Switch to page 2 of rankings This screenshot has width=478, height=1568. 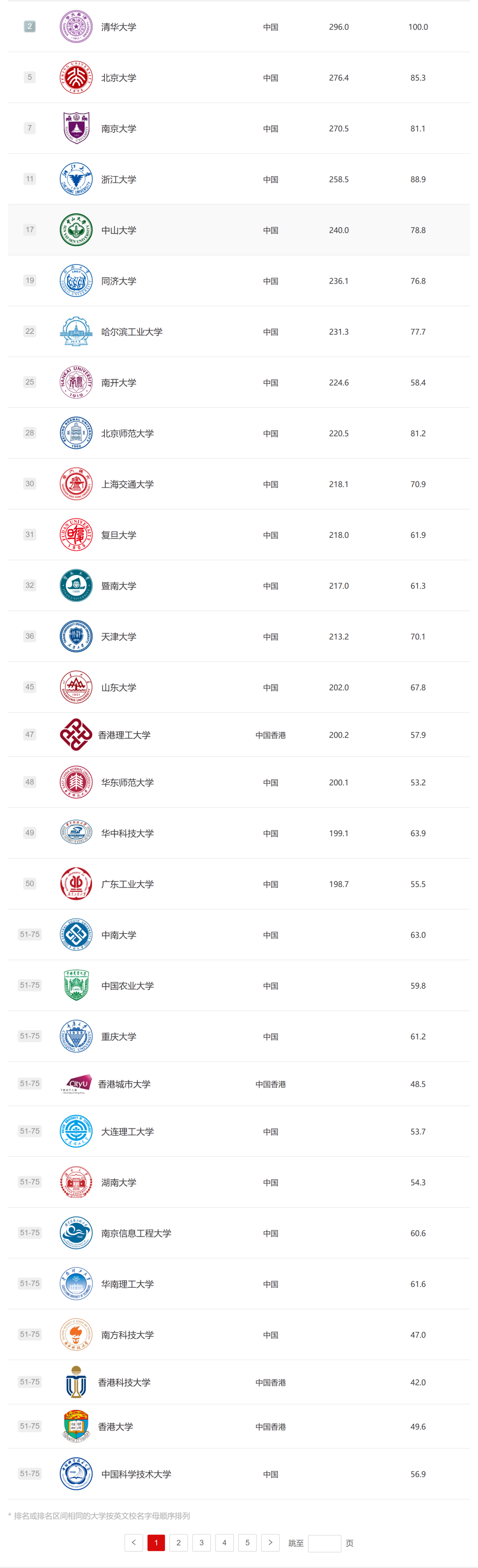(178, 1542)
